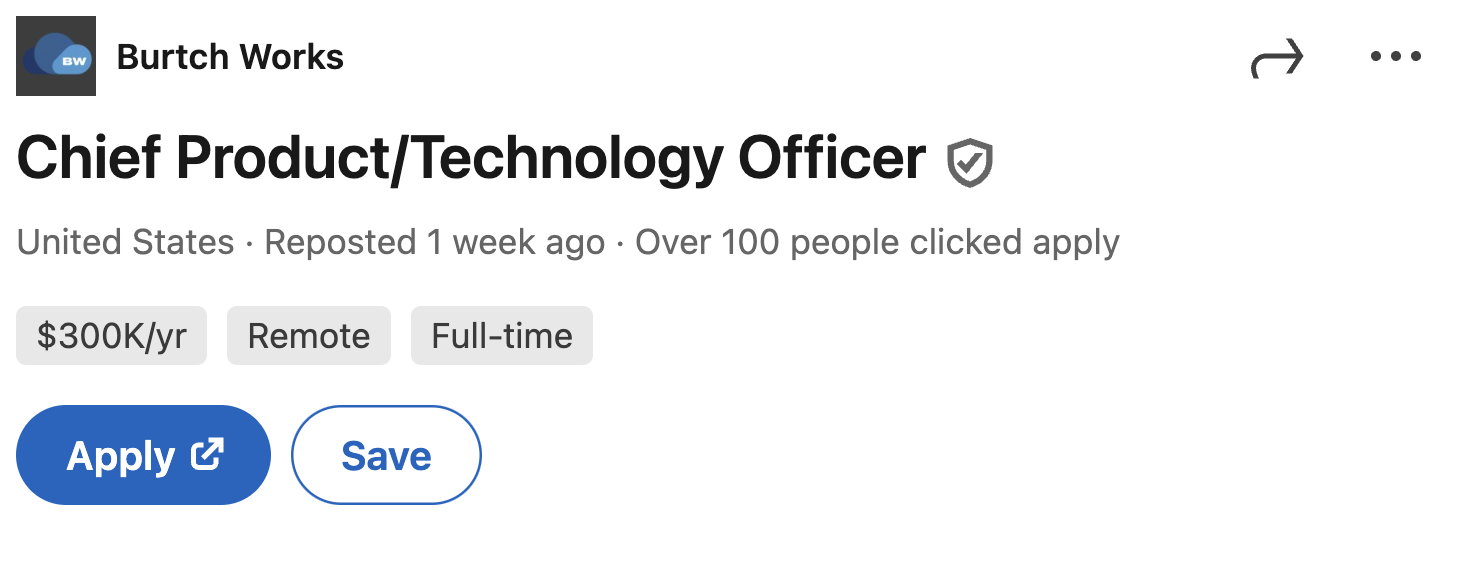Click the share arrow icon

pyautogui.click(x=1277, y=58)
